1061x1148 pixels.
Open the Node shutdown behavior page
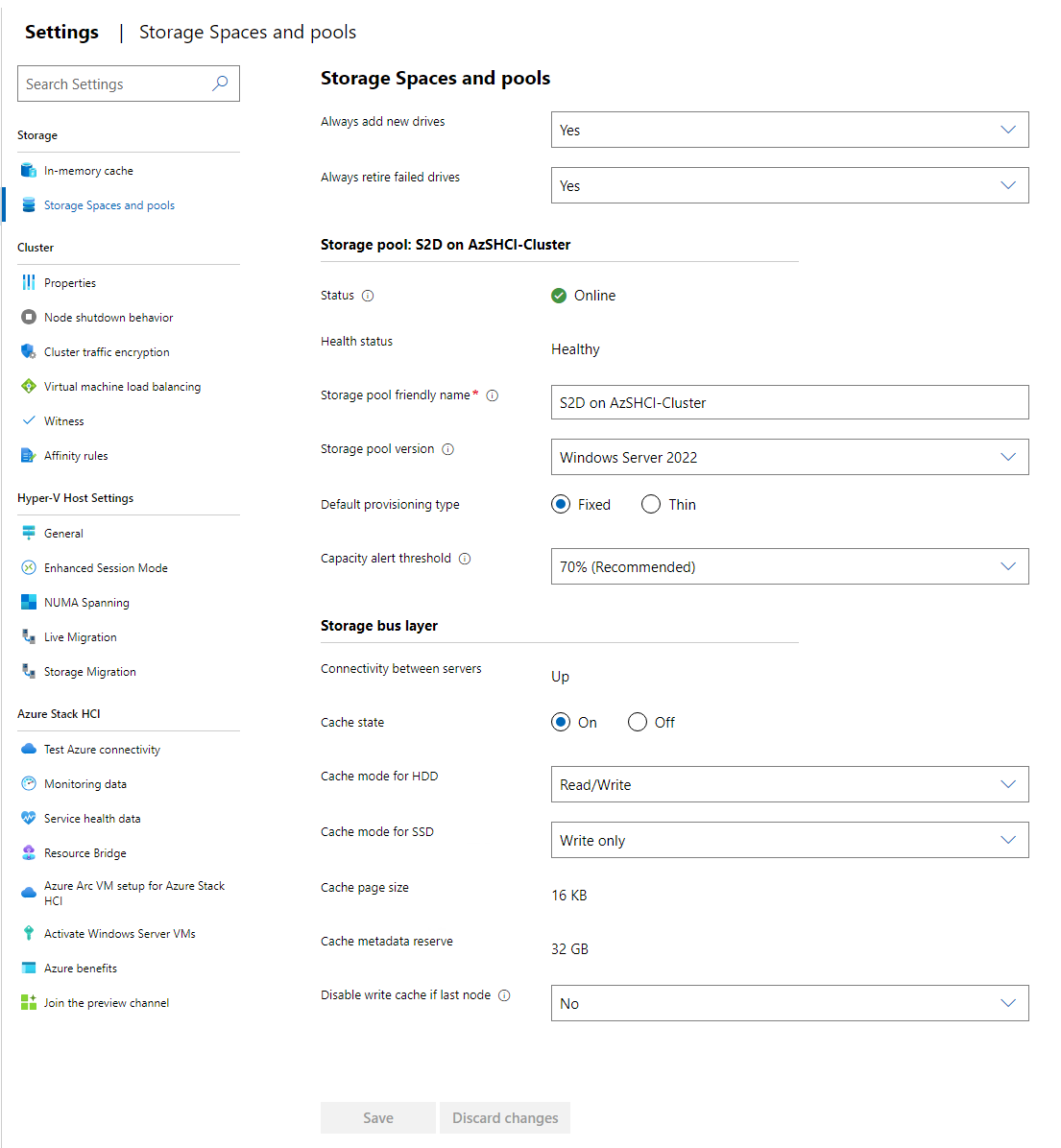click(108, 317)
